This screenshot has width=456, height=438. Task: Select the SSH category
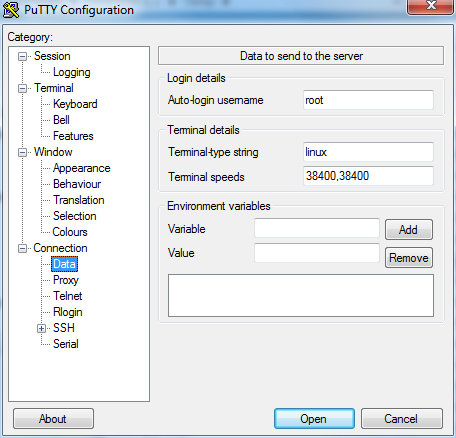point(64,328)
